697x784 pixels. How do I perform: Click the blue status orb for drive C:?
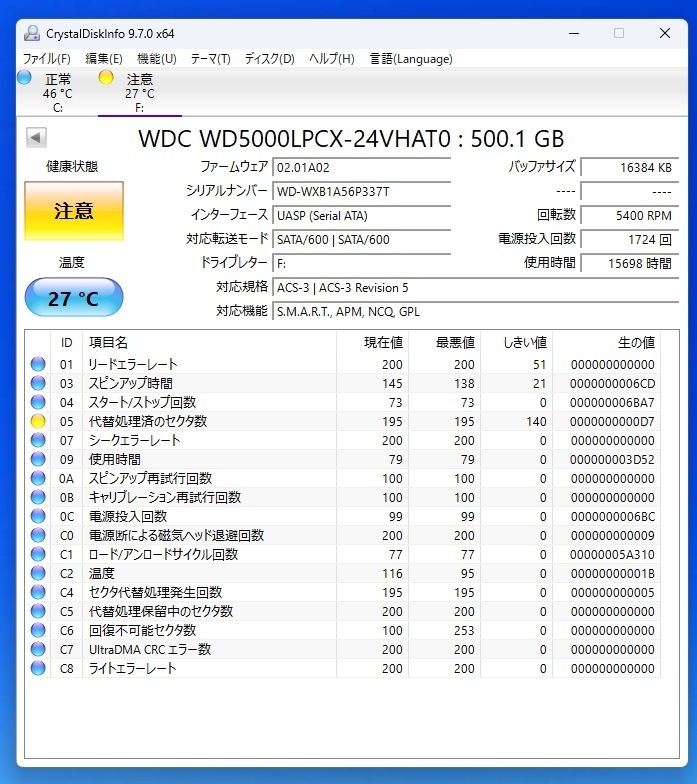click(24, 78)
